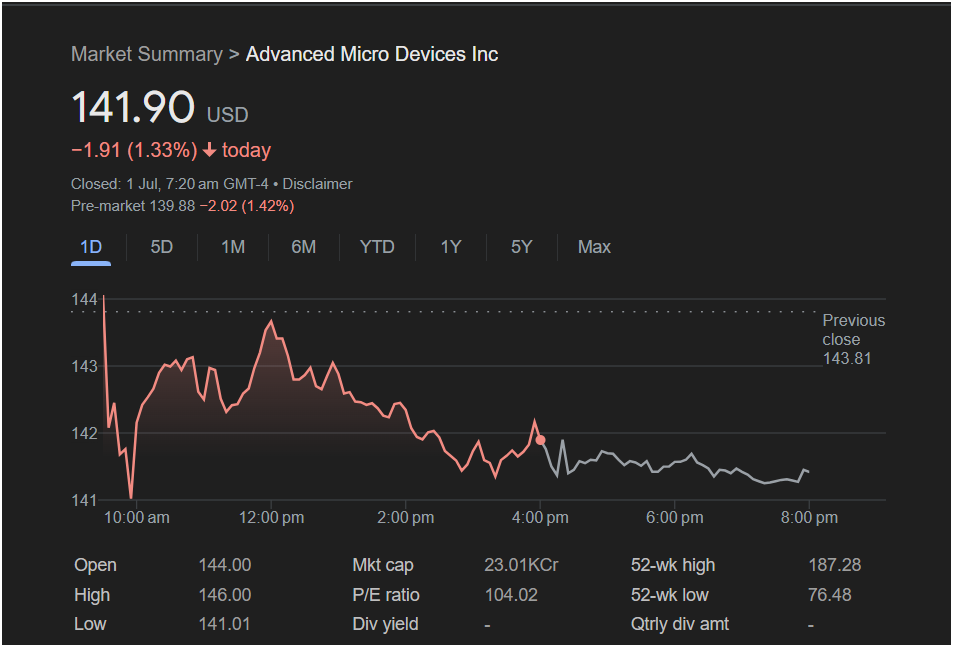Click the 6:00 pm axis label

coord(675,518)
